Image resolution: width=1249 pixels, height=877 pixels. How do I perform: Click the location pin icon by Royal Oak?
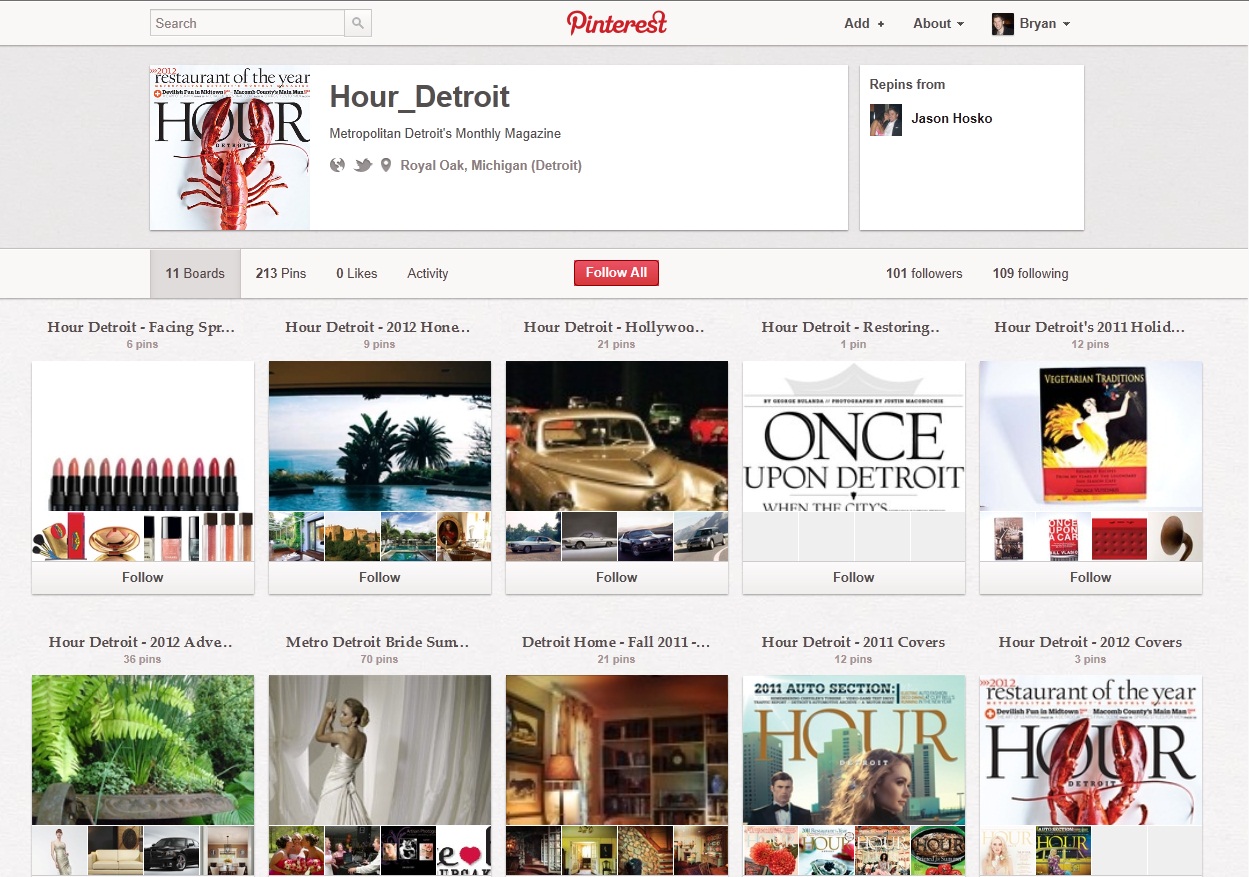click(x=386, y=165)
